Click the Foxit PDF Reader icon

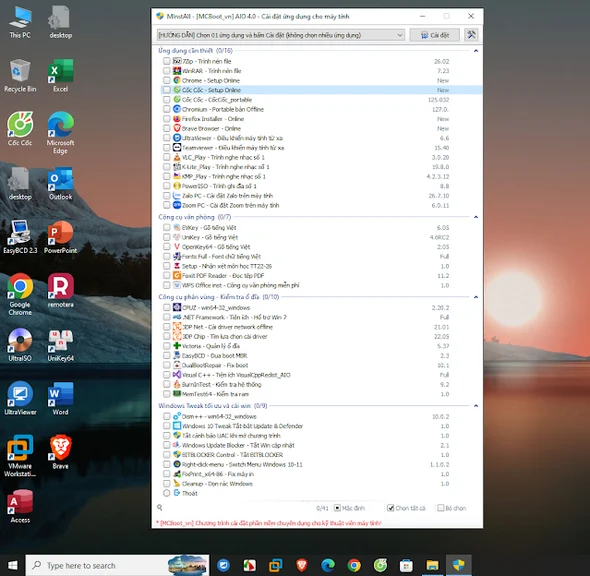pos(177,275)
